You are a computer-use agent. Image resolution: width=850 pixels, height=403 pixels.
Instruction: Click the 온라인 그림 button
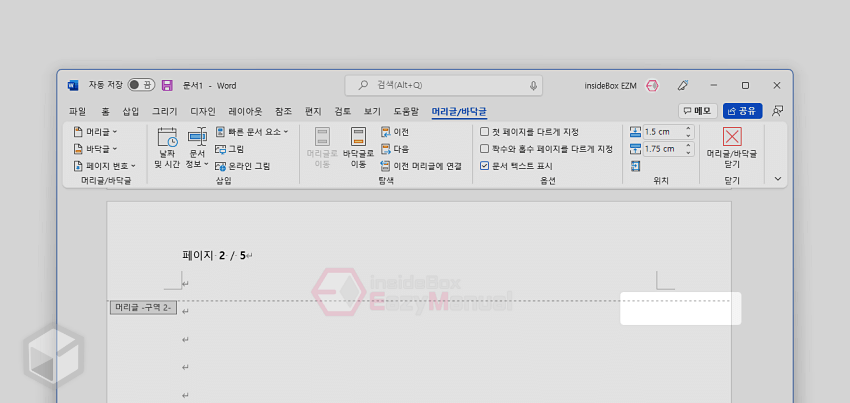[x=242, y=166]
